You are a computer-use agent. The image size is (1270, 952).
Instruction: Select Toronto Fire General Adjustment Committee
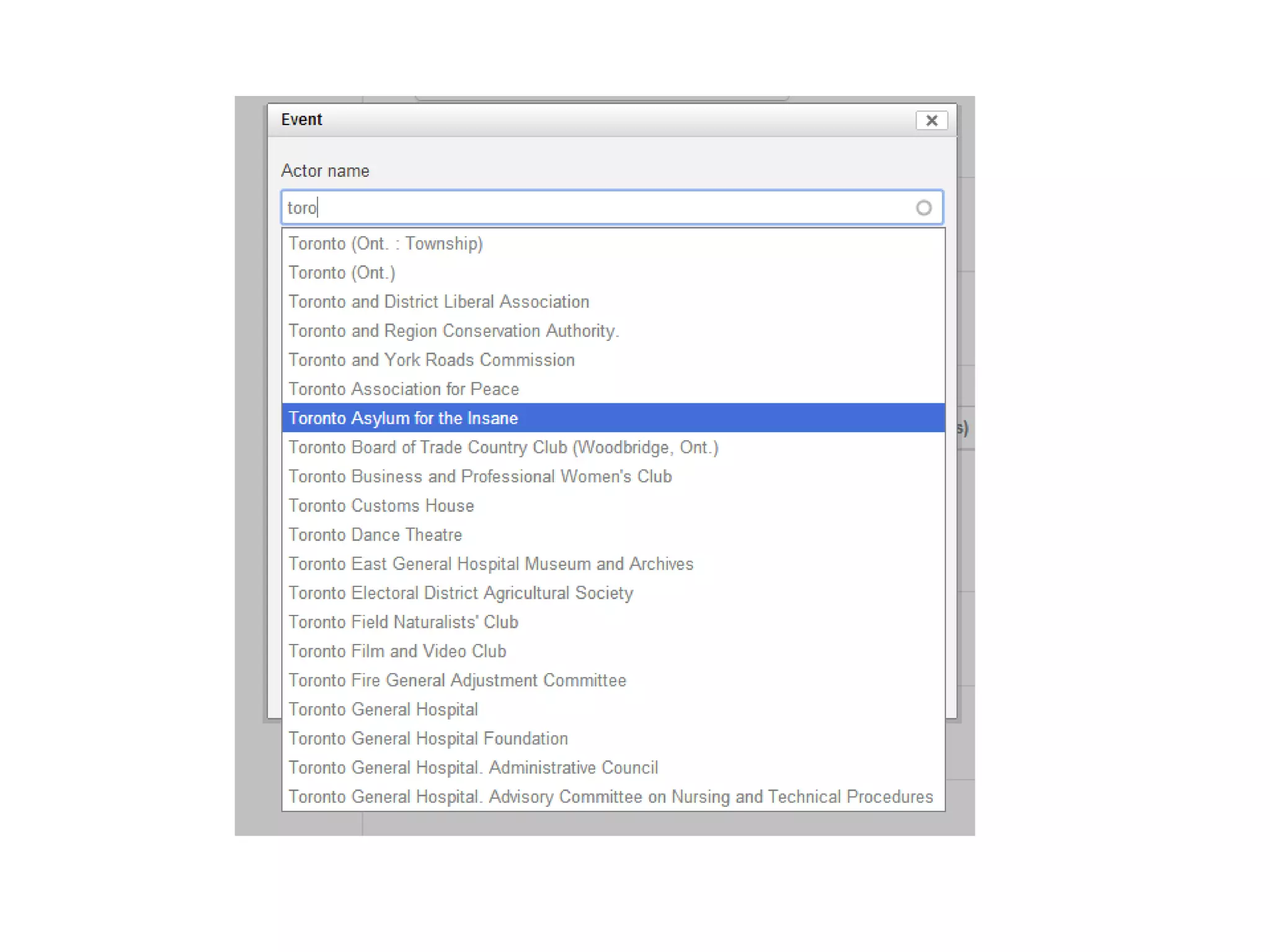[457, 681]
